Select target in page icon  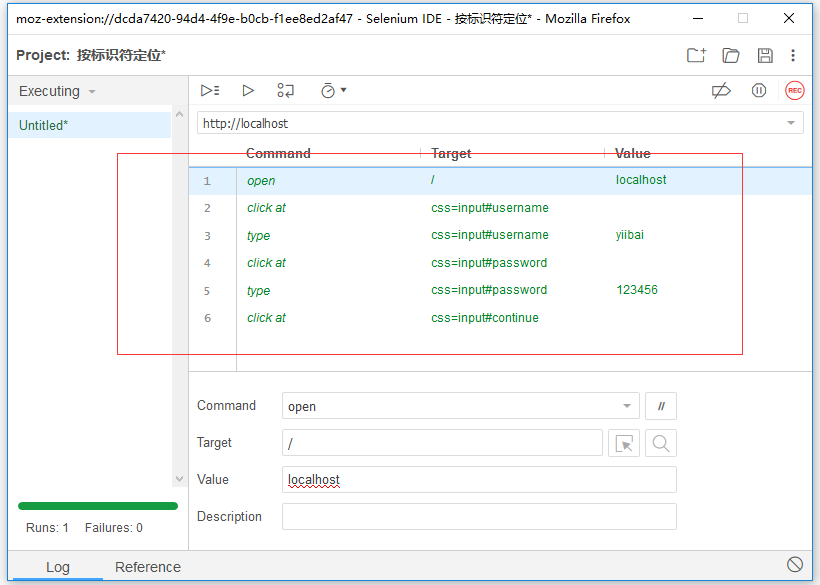pyautogui.click(x=623, y=443)
